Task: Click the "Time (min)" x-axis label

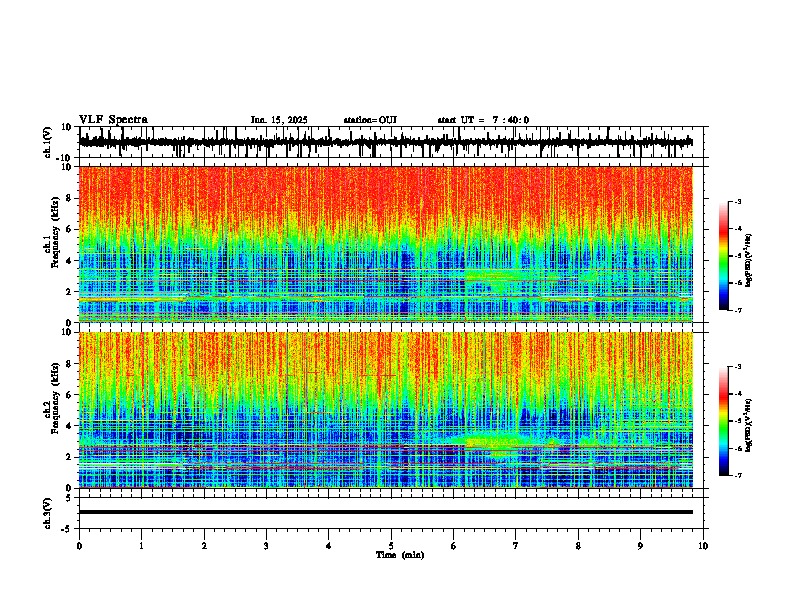Action: coord(400,555)
